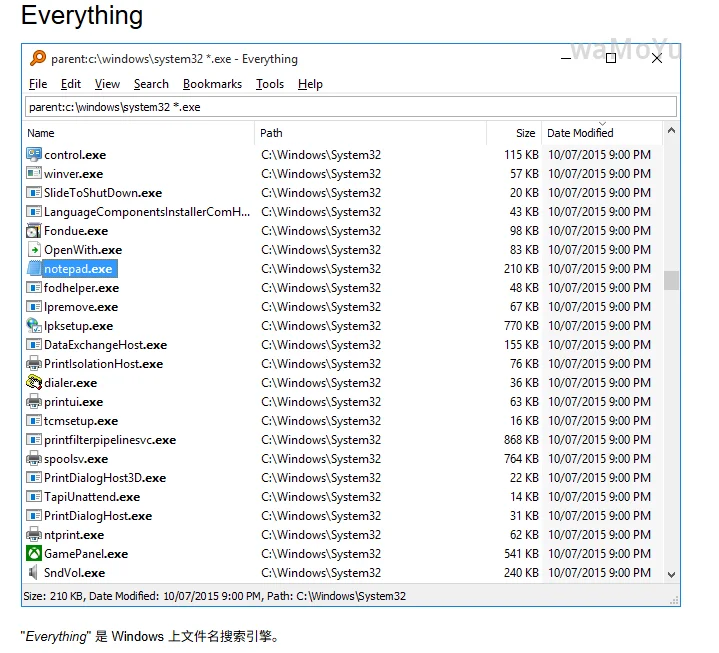Click the fodhelper.exe file icon

click(x=34, y=288)
